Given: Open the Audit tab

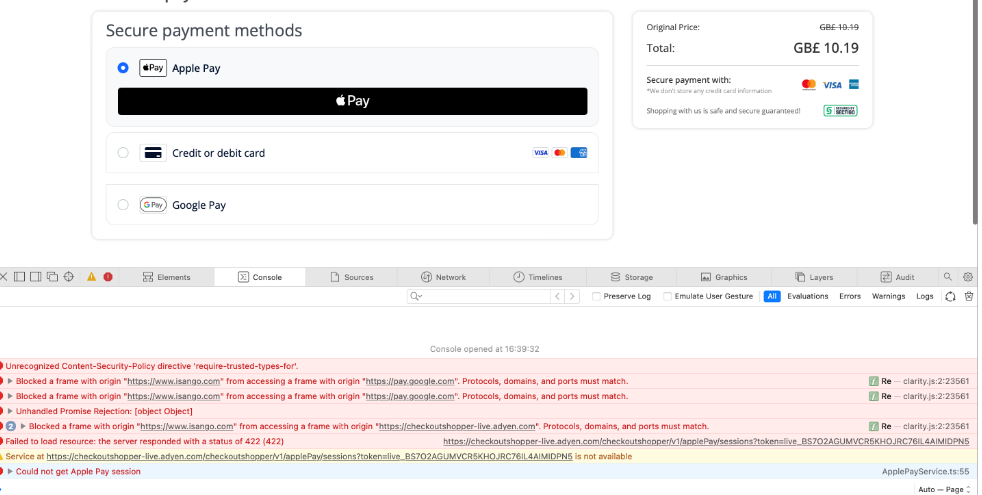Looking at the screenshot, I should coord(897,277).
